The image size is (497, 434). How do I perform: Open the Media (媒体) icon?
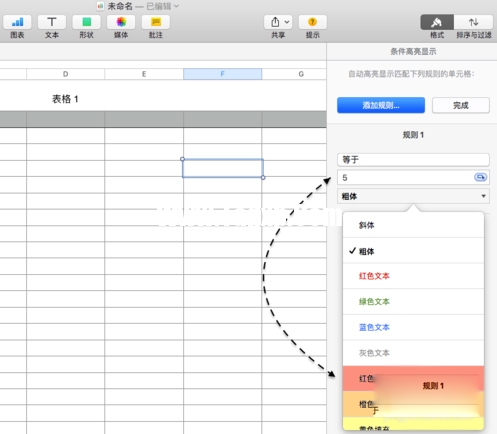(121, 22)
